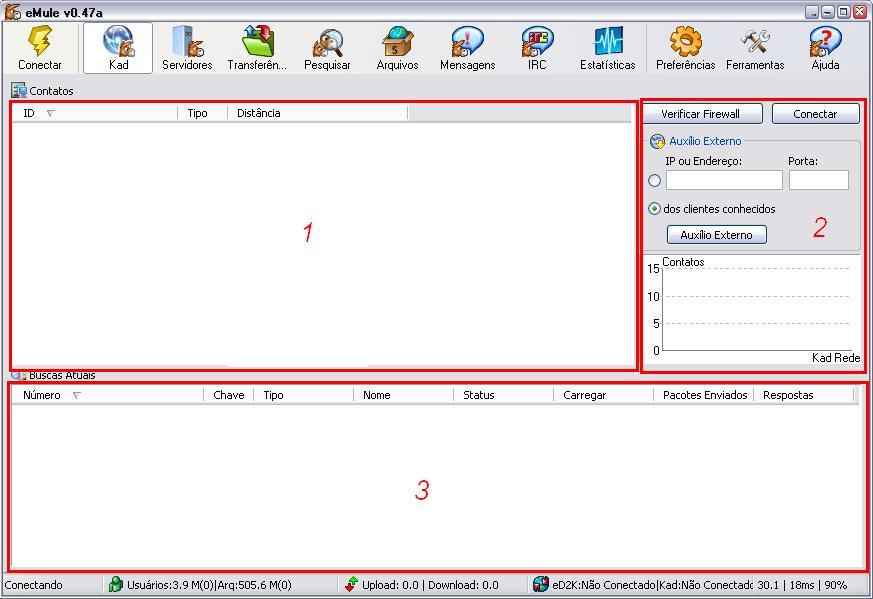Click the Auxílio Externo button
Image resolution: width=873 pixels, height=599 pixels.
pyautogui.click(x=717, y=235)
